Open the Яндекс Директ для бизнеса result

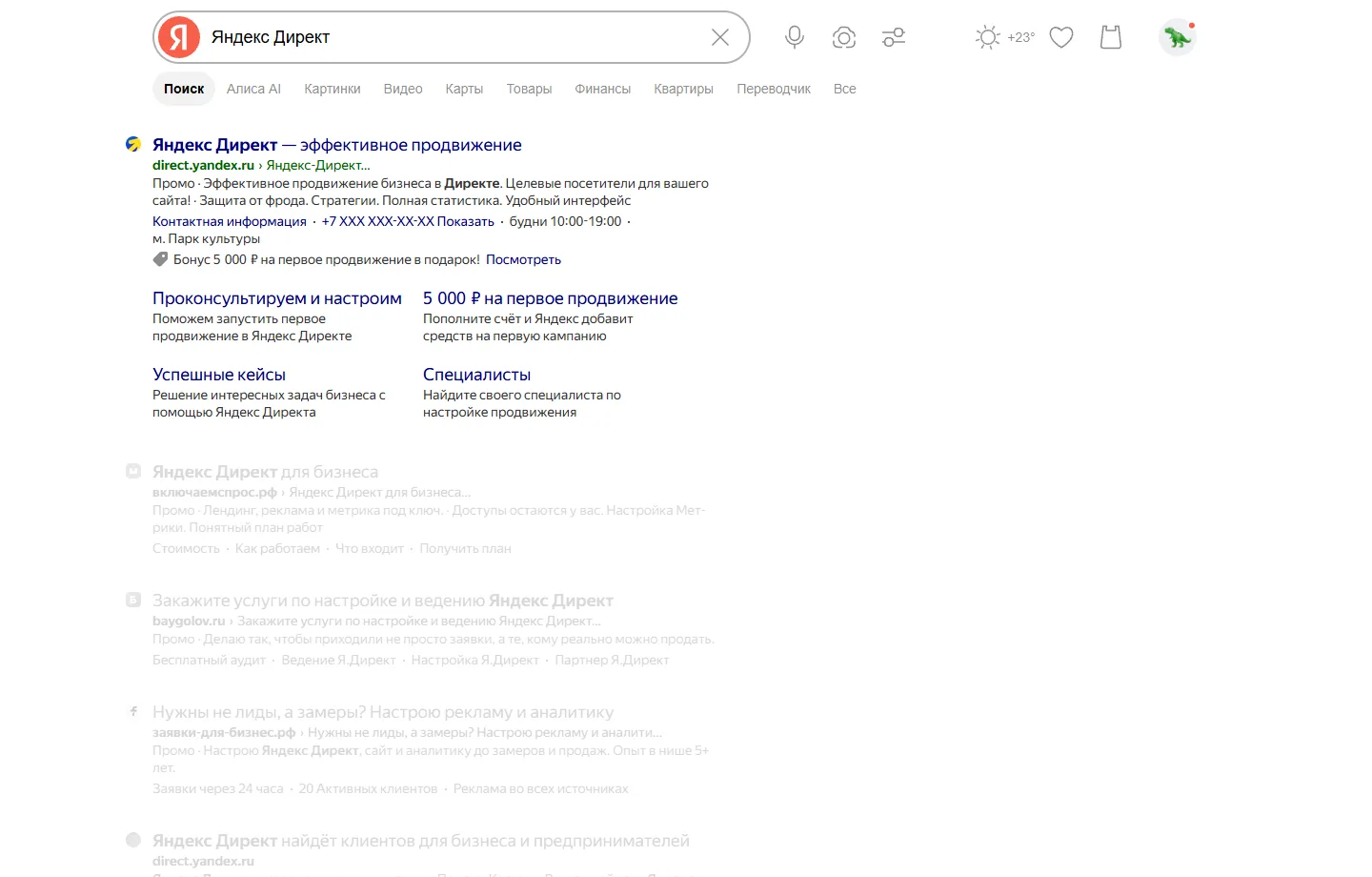click(265, 472)
